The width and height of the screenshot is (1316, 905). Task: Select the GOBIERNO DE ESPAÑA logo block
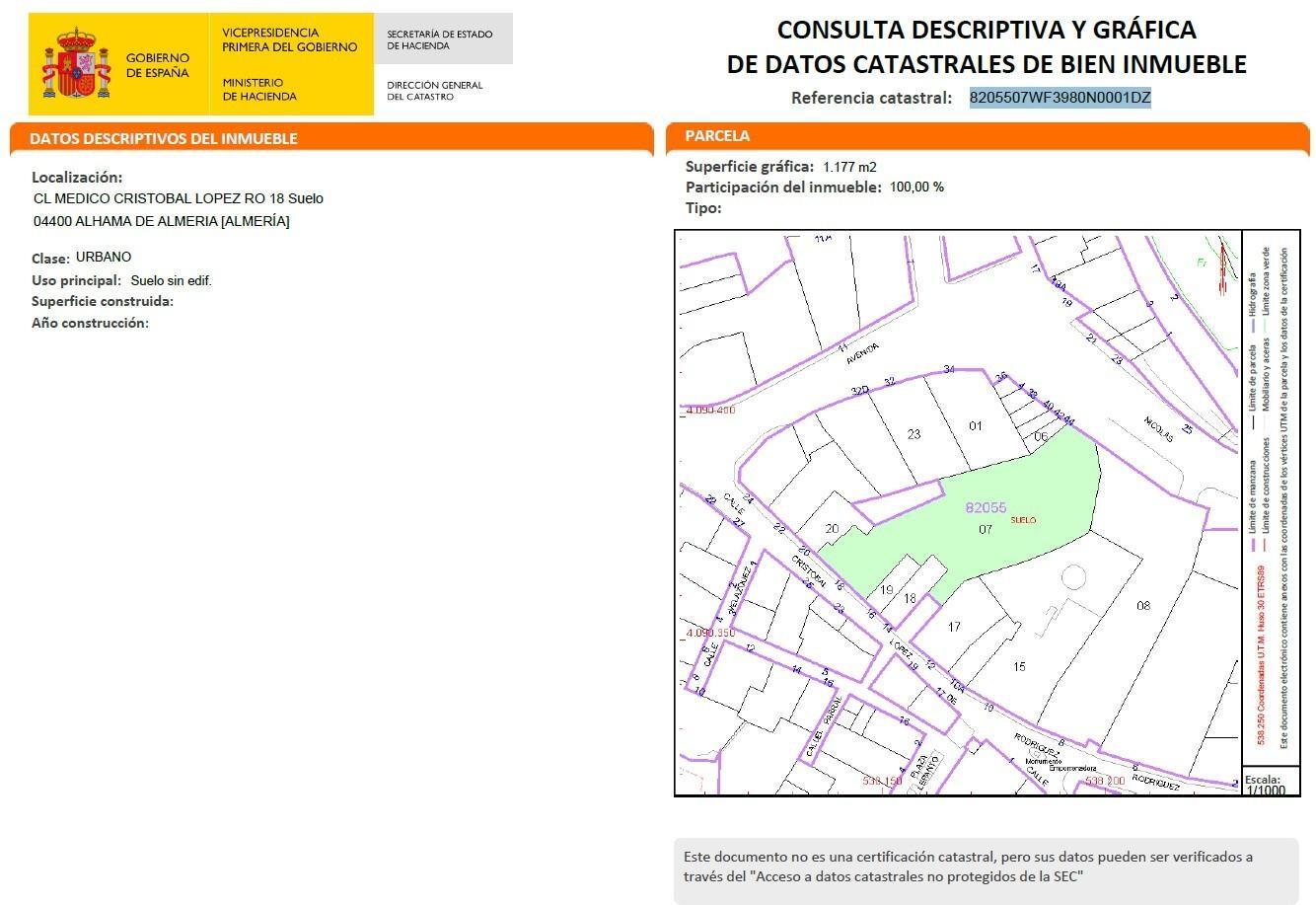coord(118,60)
